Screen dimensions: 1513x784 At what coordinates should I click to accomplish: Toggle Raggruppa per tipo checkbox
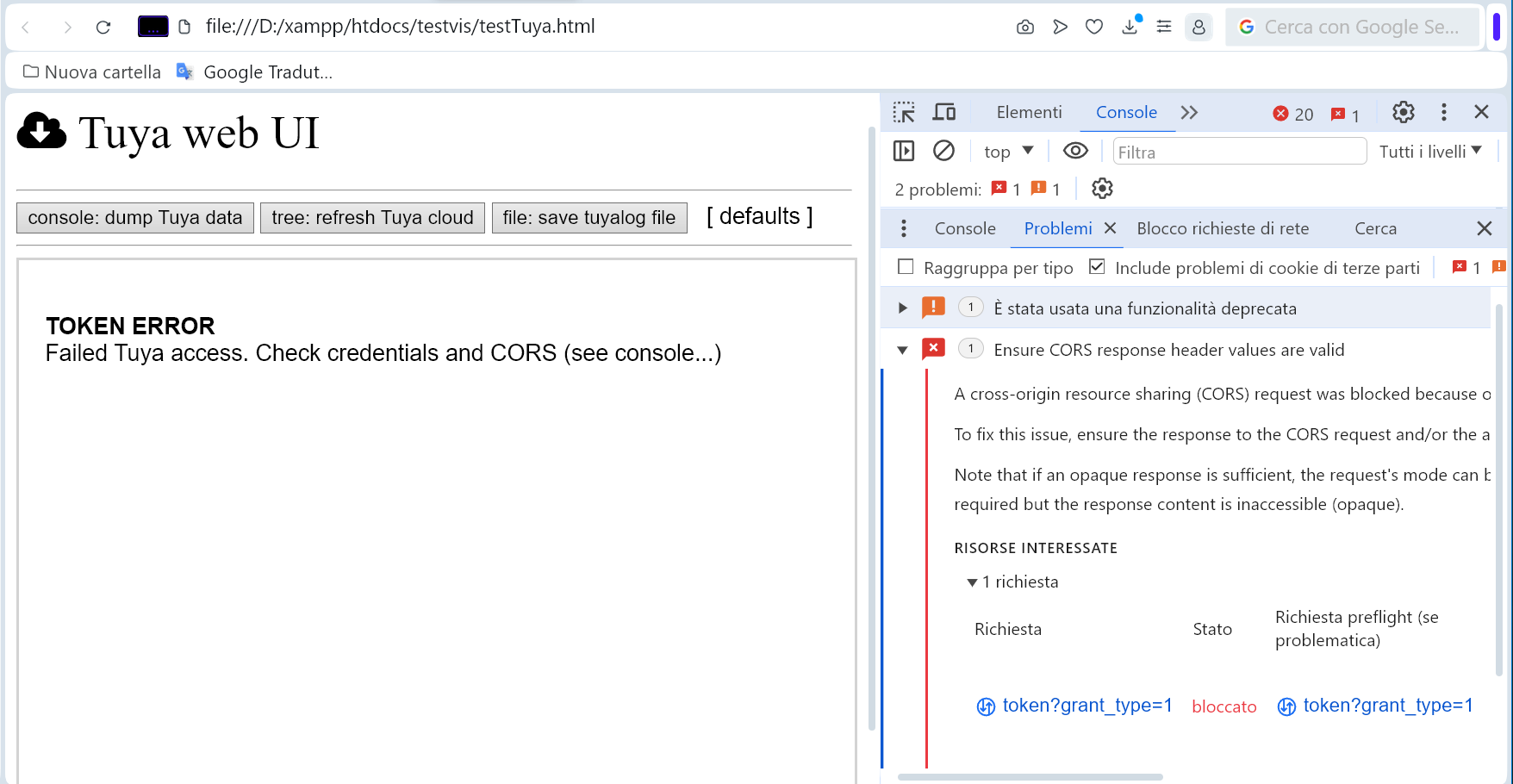[906, 267]
